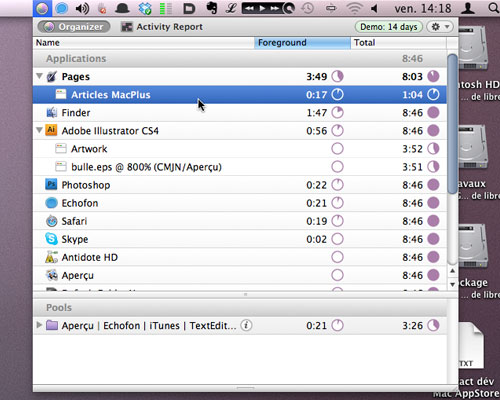Switch to the Organizer view
This screenshot has width=500, height=400.
click(x=74, y=27)
